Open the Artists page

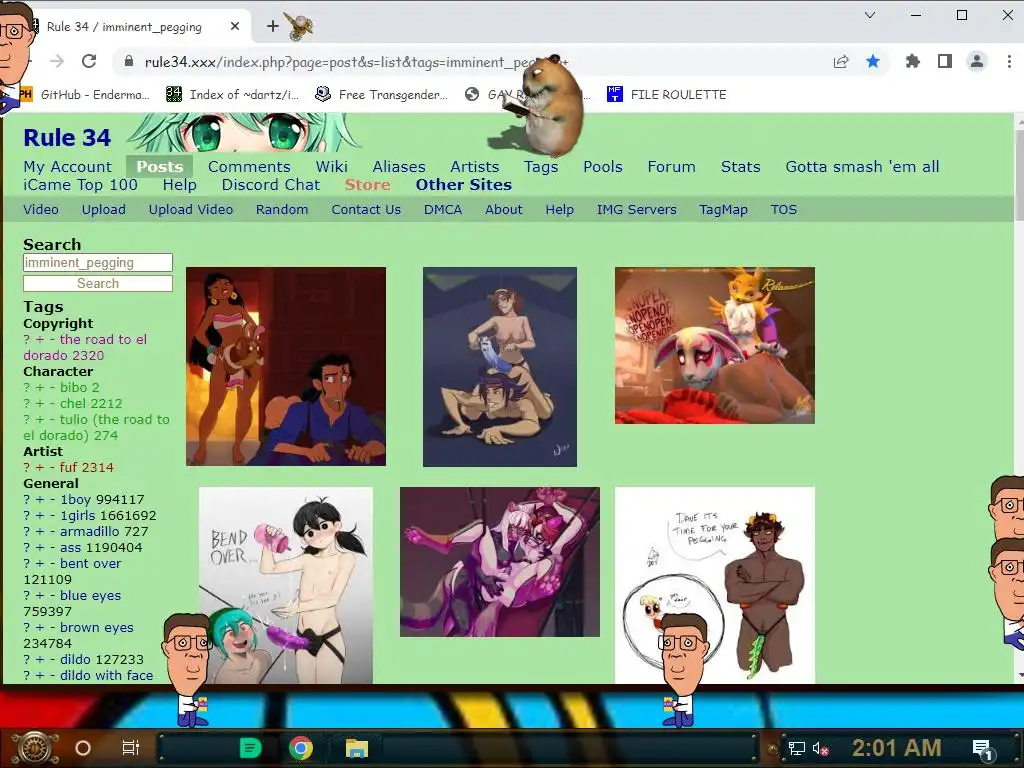475,167
